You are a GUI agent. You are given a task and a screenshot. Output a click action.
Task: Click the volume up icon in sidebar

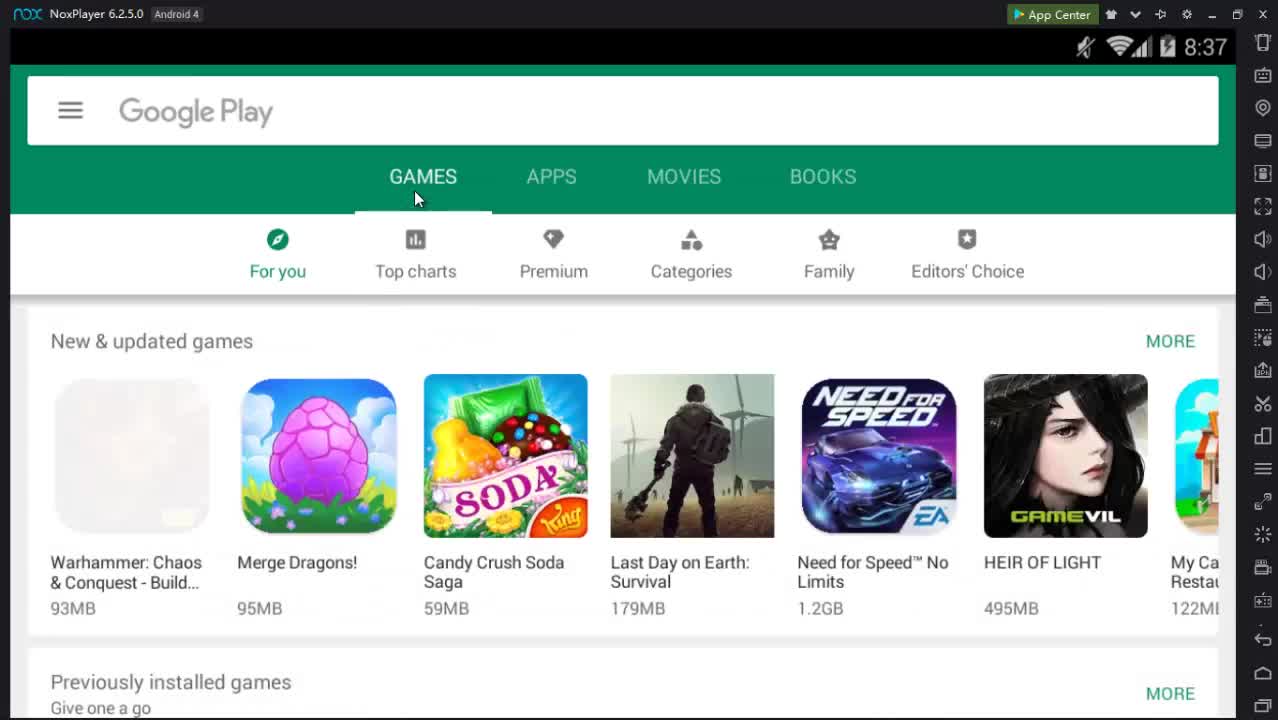click(x=1263, y=239)
